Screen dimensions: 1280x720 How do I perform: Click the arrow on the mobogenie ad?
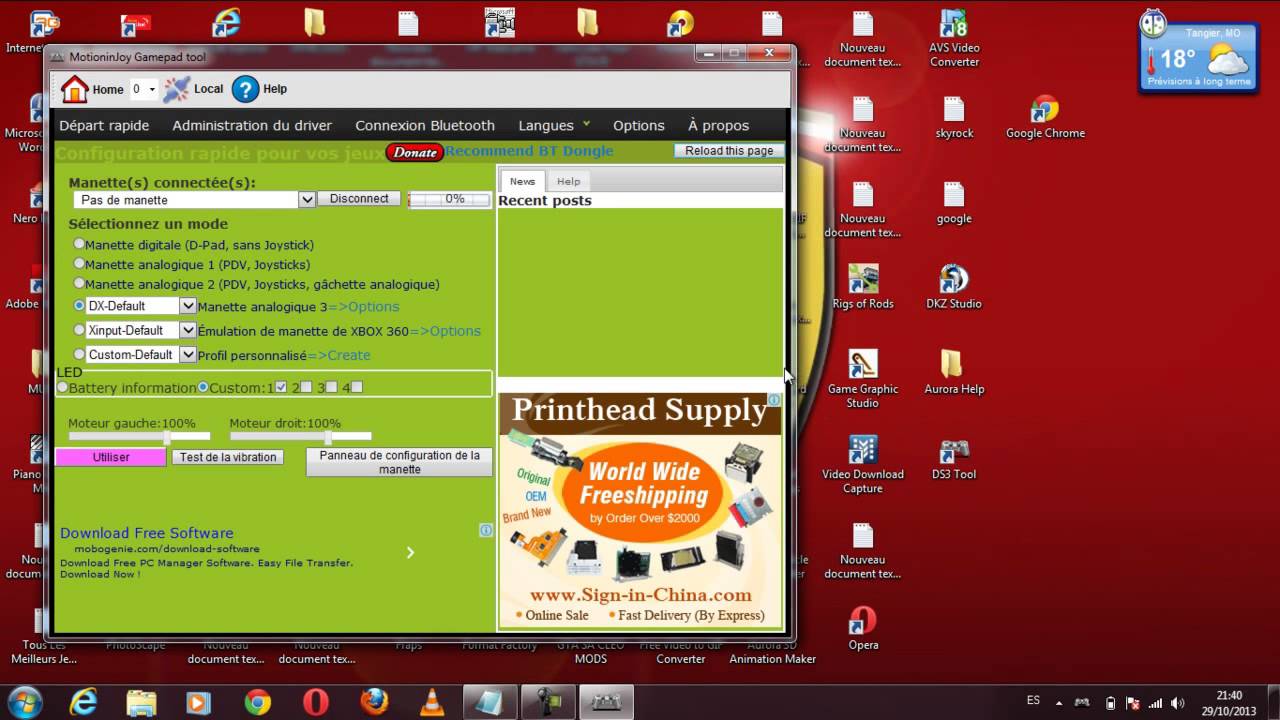click(x=410, y=552)
